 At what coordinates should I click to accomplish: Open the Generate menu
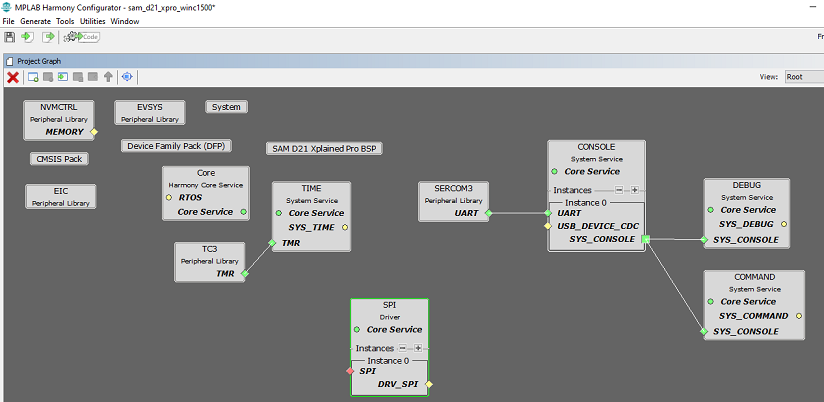coord(35,21)
